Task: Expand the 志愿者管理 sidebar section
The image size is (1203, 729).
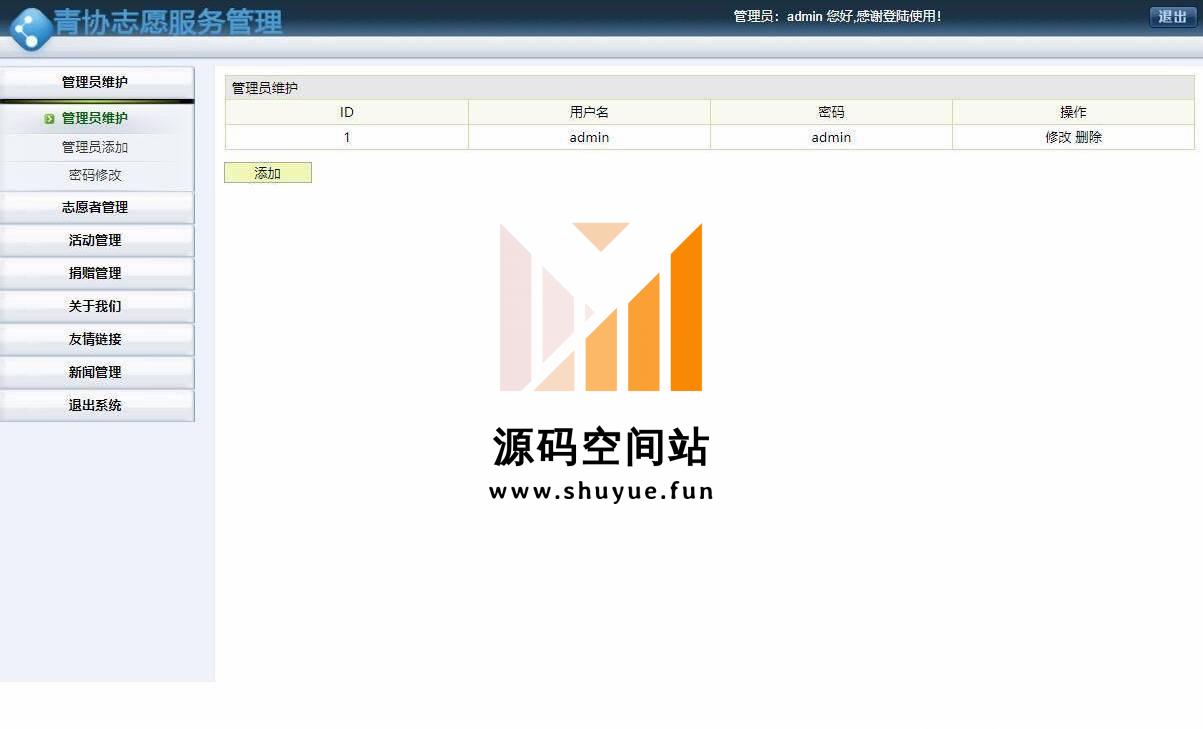Action: click(x=96, y=207)
